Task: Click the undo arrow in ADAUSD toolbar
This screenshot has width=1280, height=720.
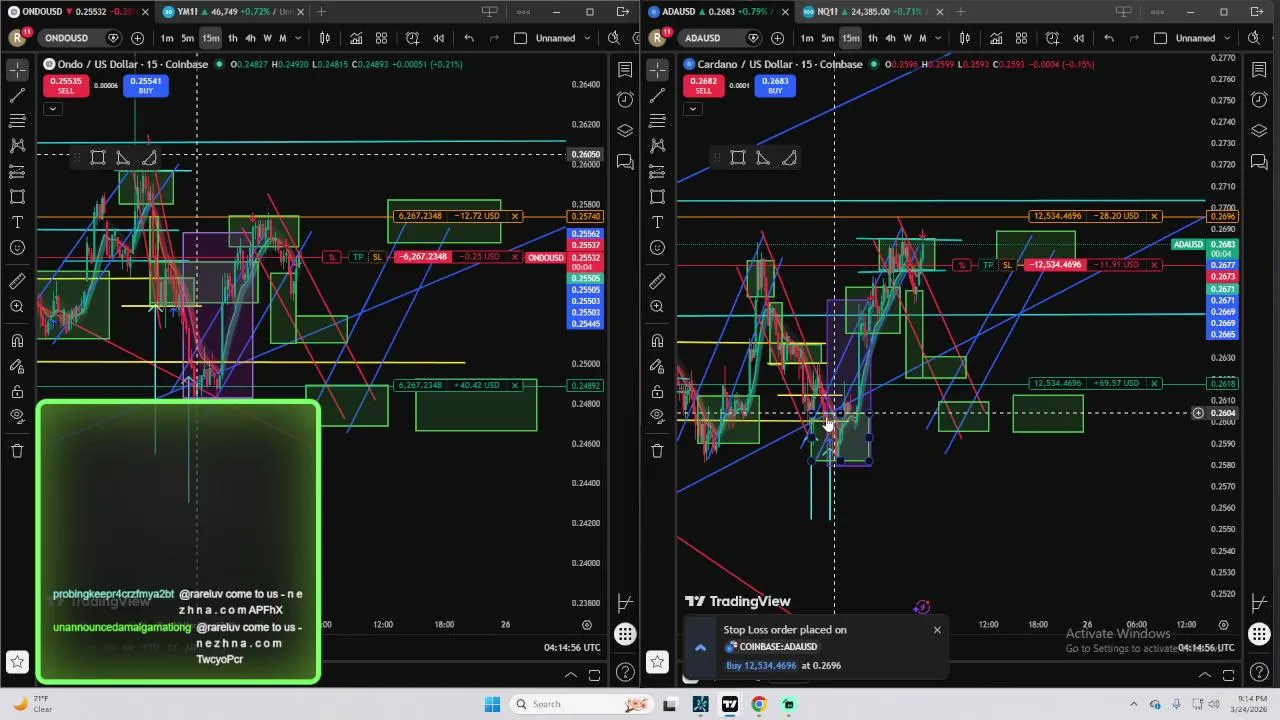Action: pyautogui.click(x=1109, y=38)
